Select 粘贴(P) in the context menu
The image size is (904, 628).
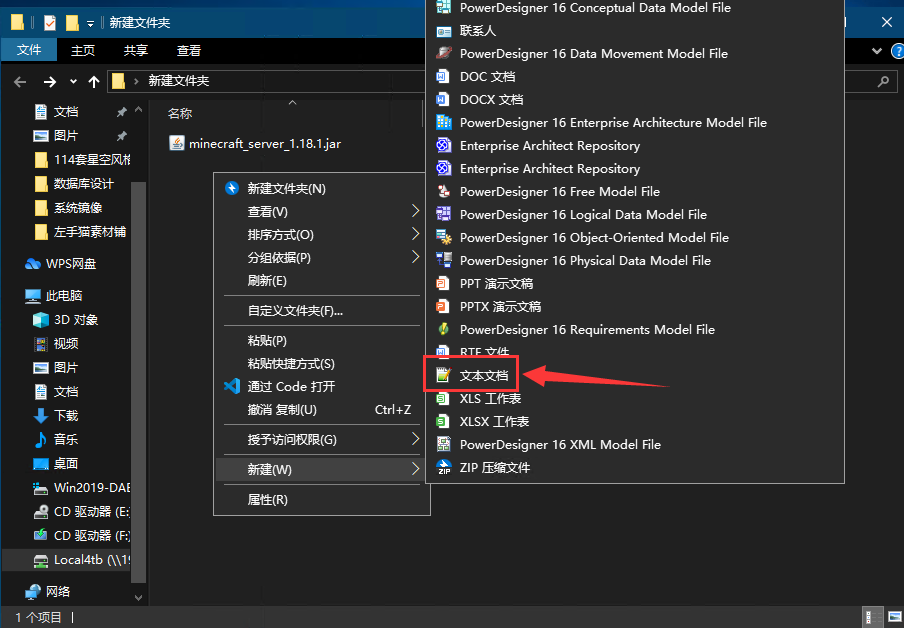(322, 341)
